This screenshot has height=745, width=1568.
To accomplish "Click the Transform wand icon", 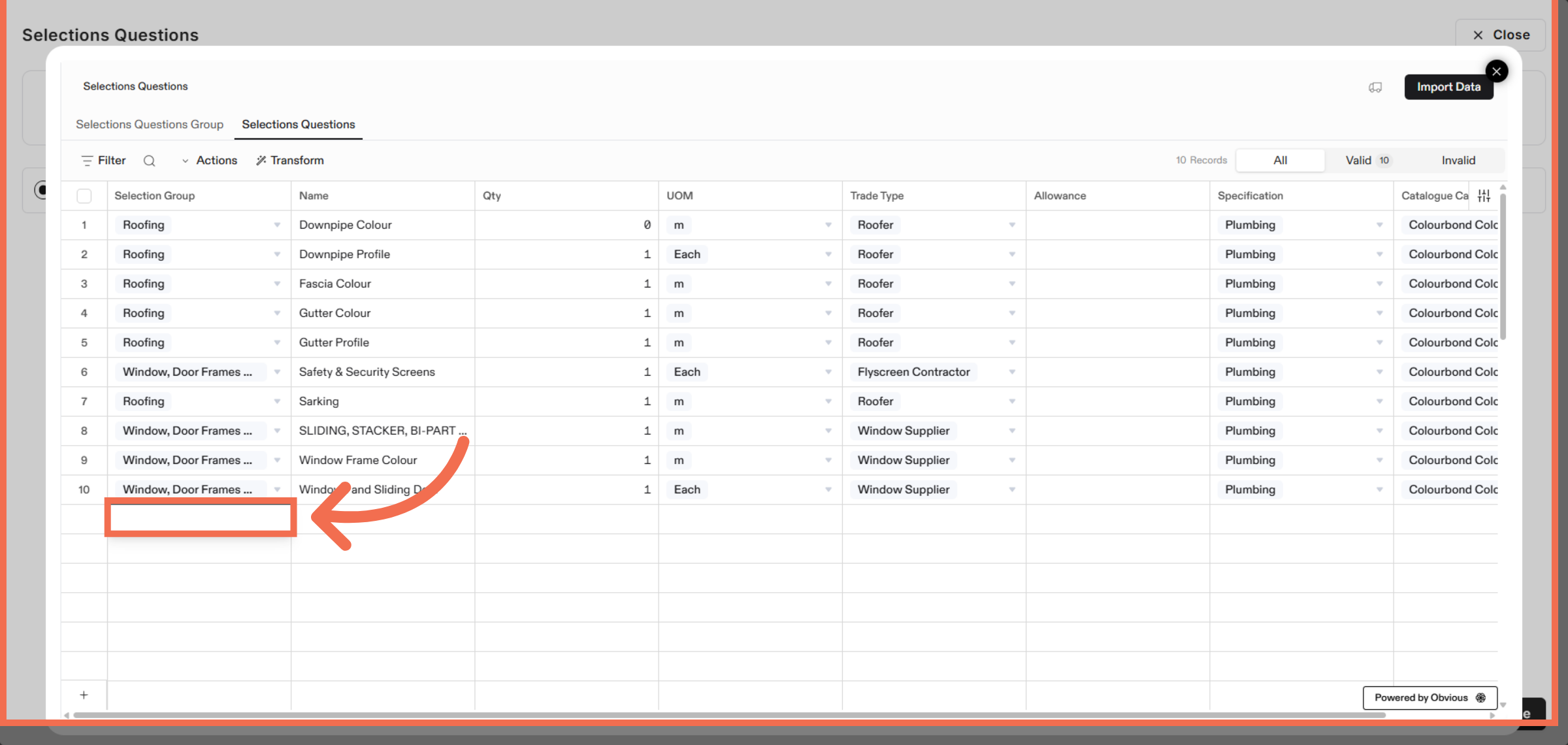I will [x=261, y=161].
